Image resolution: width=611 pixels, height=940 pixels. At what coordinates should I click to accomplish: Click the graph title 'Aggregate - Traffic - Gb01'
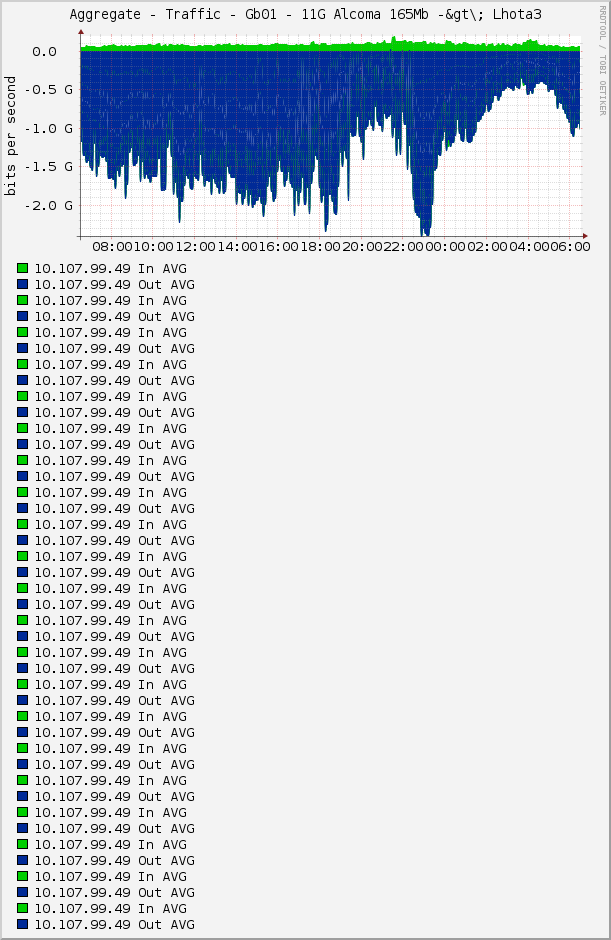pos(305,14)
